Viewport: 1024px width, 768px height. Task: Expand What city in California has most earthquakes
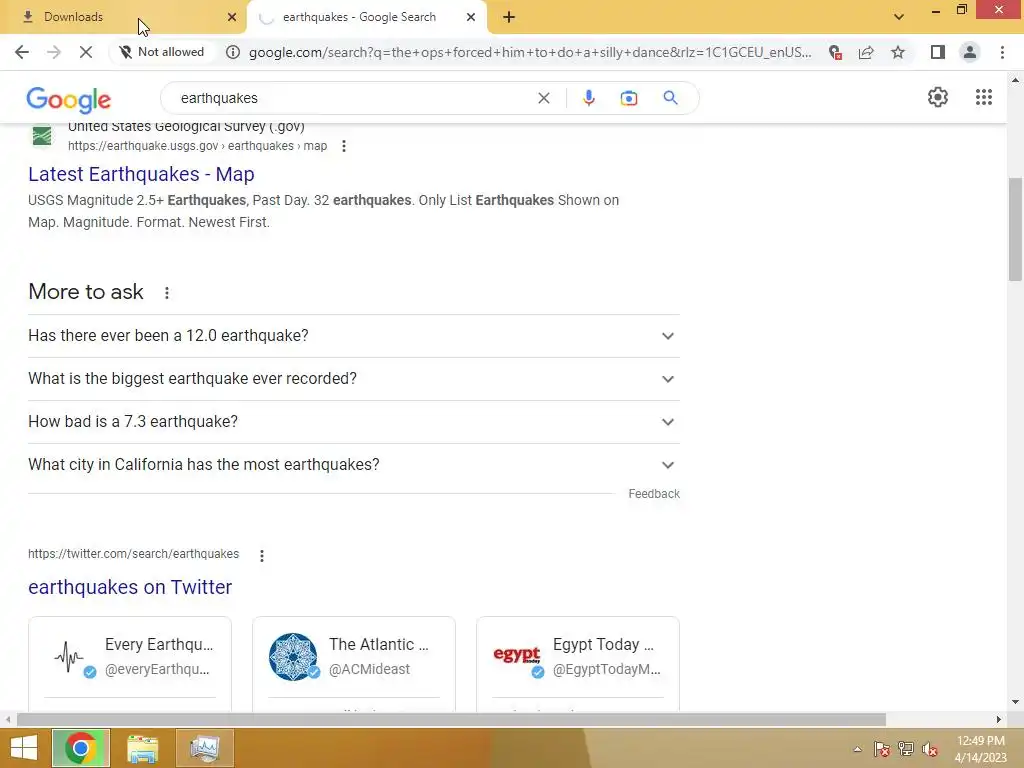(x=353, y=465)
